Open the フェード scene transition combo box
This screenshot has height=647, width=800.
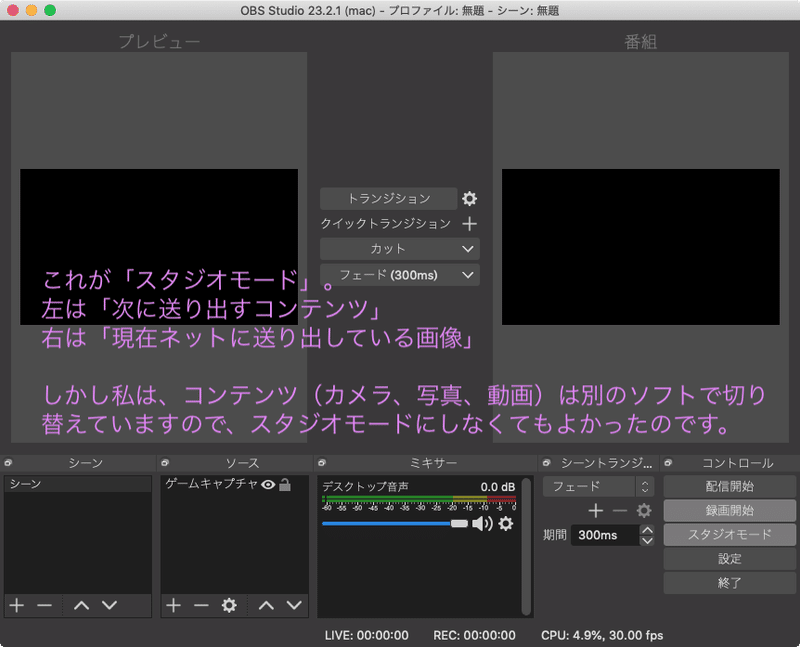click(x=598, y=486)
